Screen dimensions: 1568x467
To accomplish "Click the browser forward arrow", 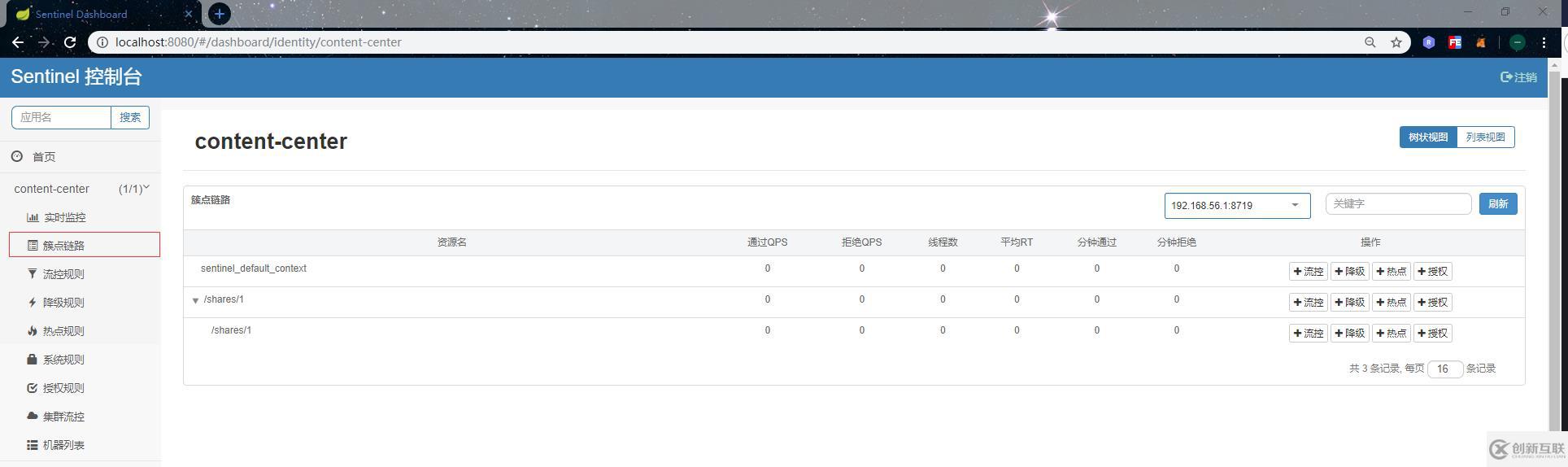I will [x=44, y=42].
